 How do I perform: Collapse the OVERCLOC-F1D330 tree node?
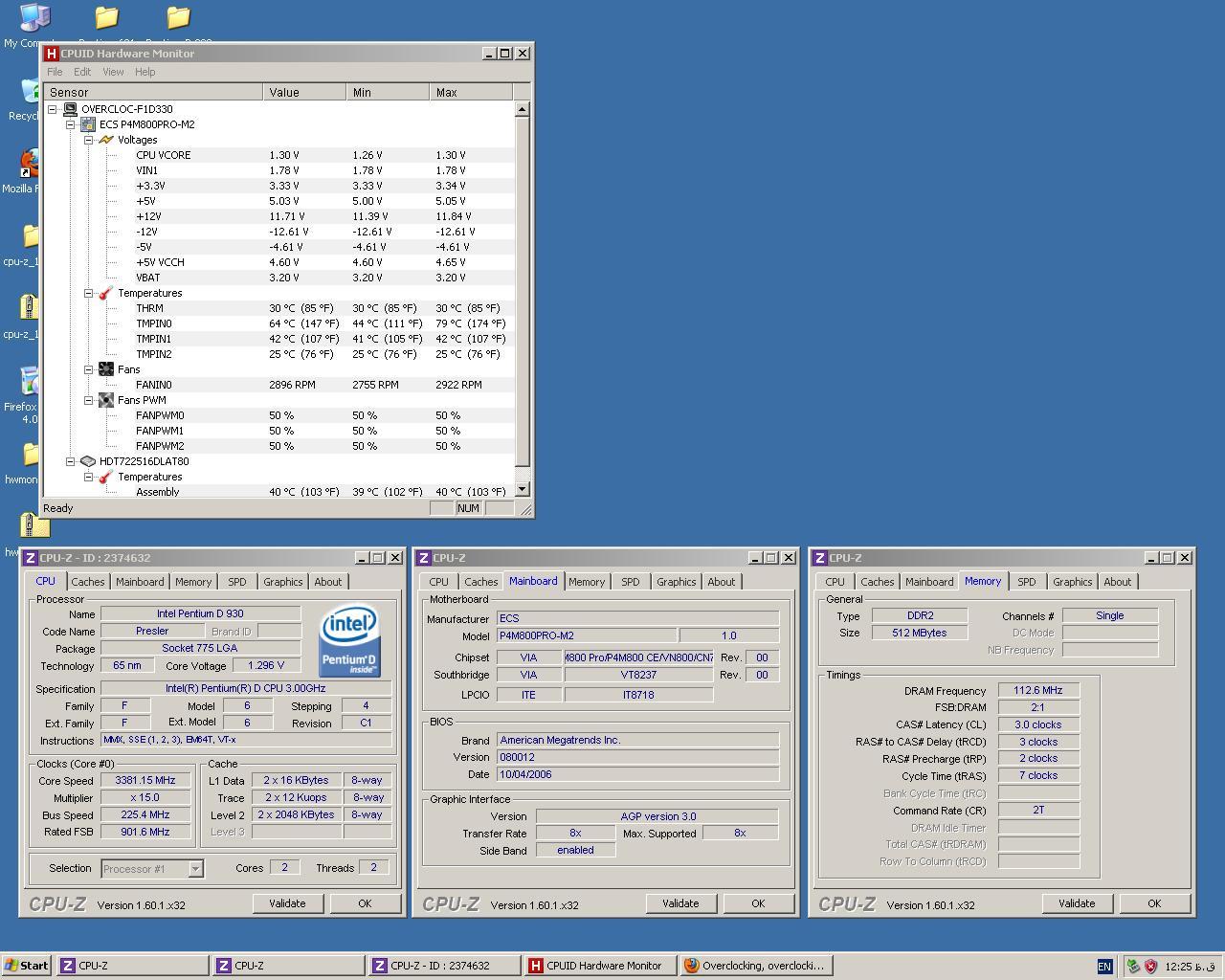point(53,109)
